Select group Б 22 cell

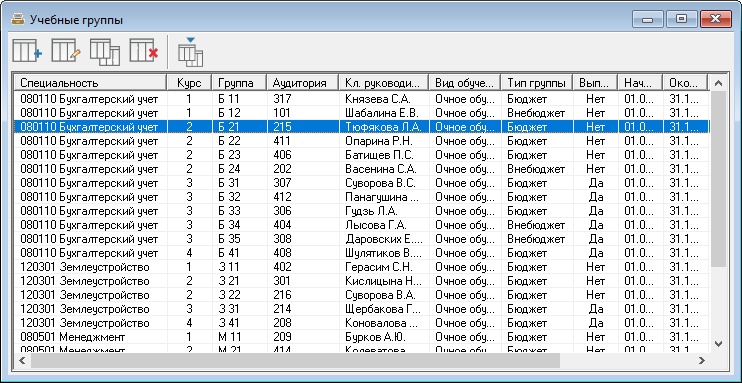239,141
